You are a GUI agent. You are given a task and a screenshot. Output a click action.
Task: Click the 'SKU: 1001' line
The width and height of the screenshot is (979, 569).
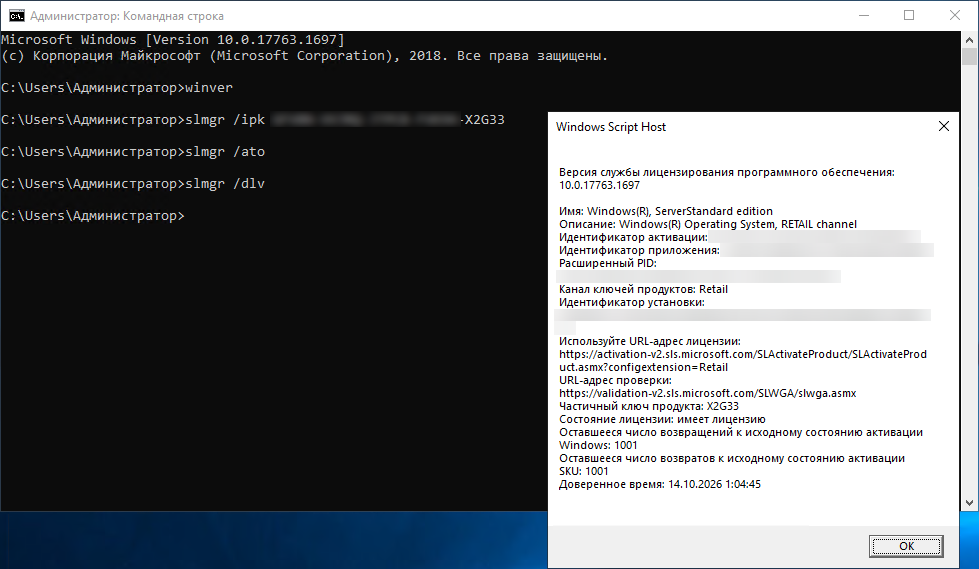click(x=583, y=472)
